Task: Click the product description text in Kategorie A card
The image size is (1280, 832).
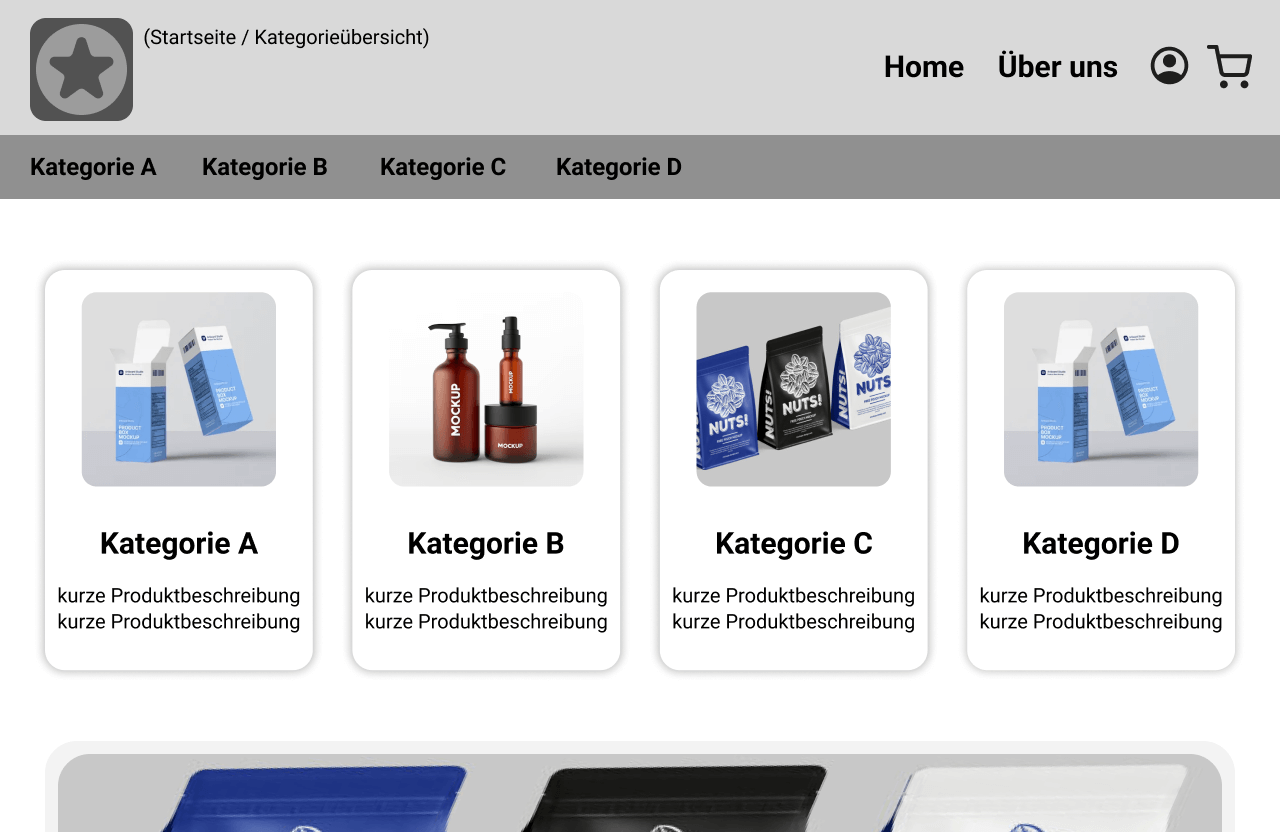Action: click(x=179, y=609)
